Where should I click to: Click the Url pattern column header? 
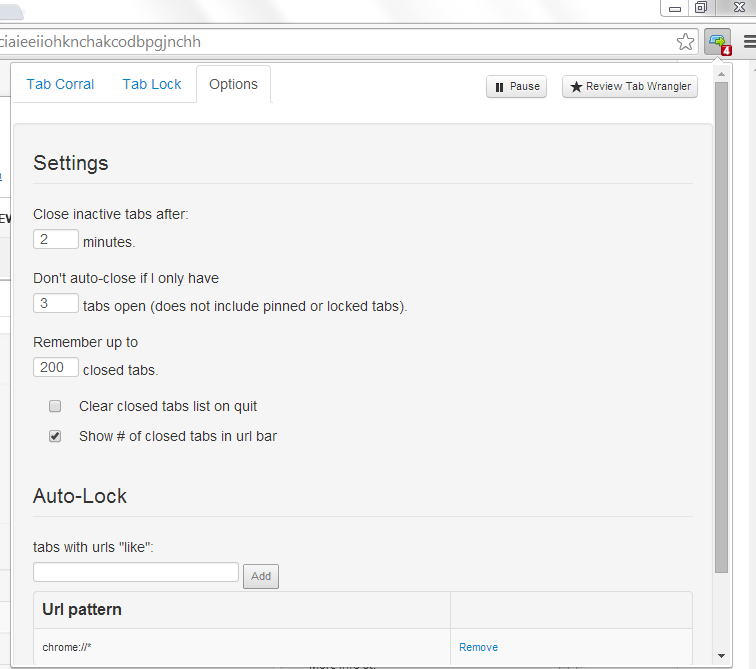pos(82,610)
